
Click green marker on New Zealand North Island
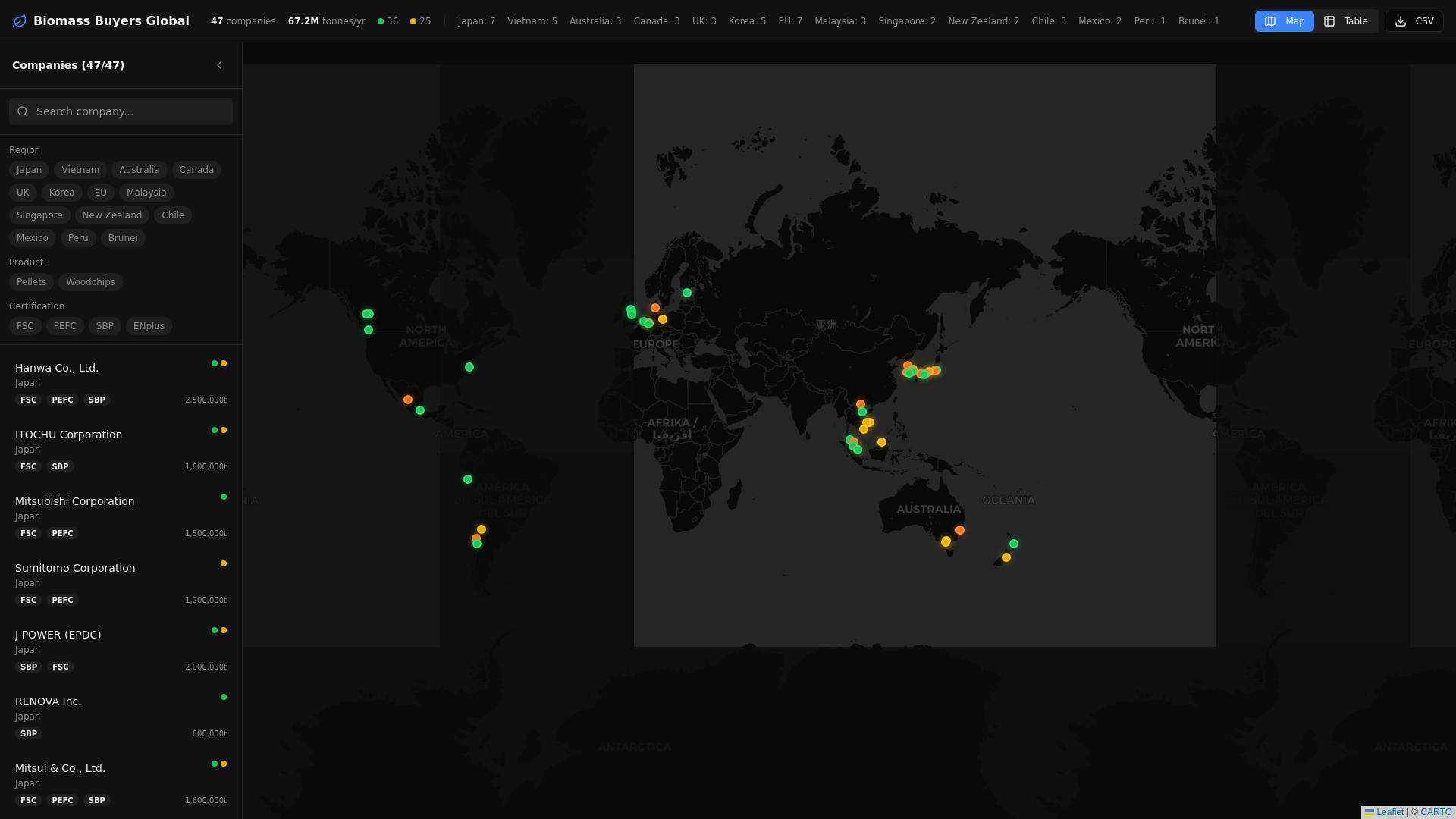[1014, 544]
